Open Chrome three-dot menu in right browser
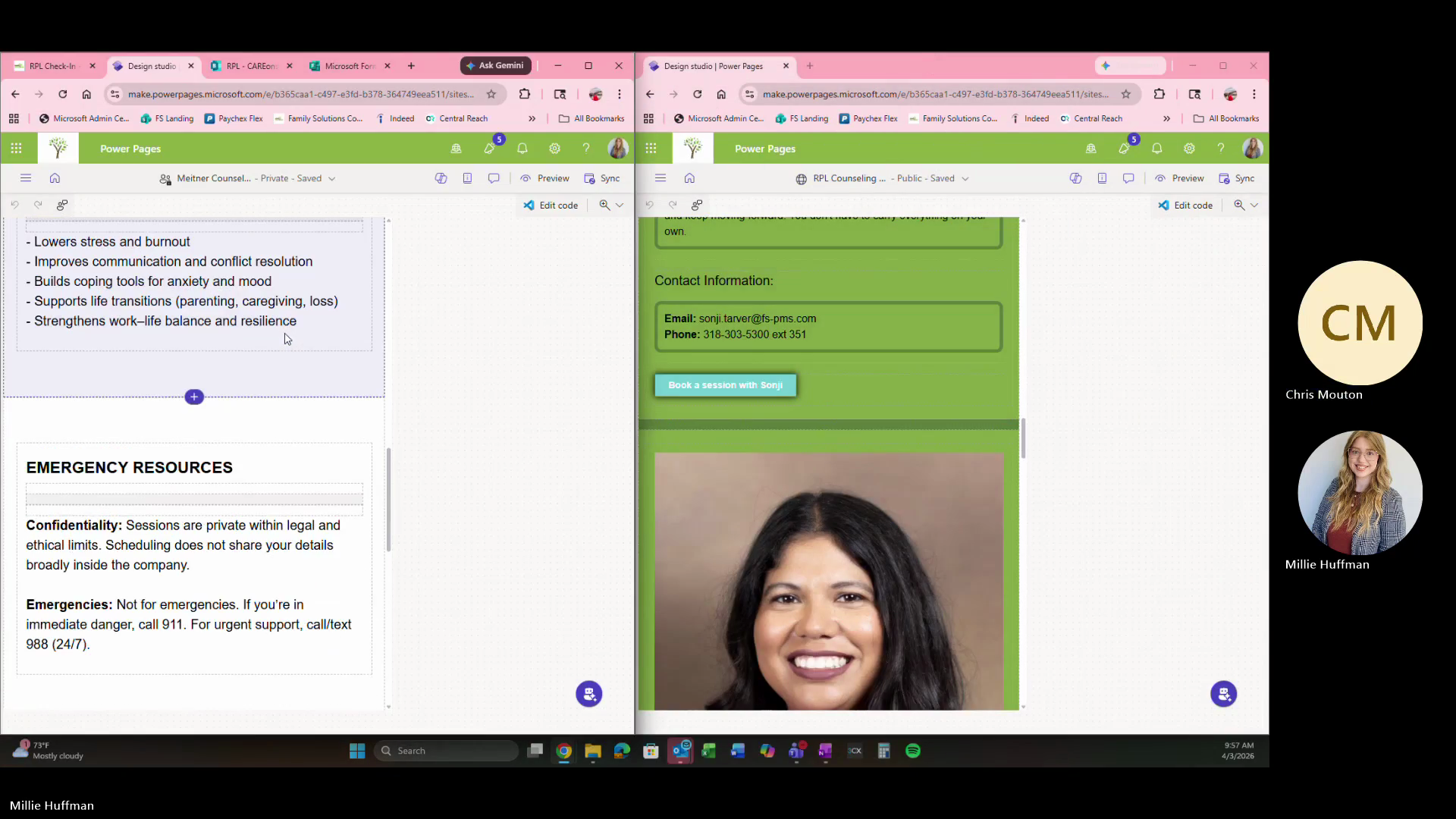The width and height of the screenshot is (1456, 819). pyautogui.click(x=1254, y=94)
